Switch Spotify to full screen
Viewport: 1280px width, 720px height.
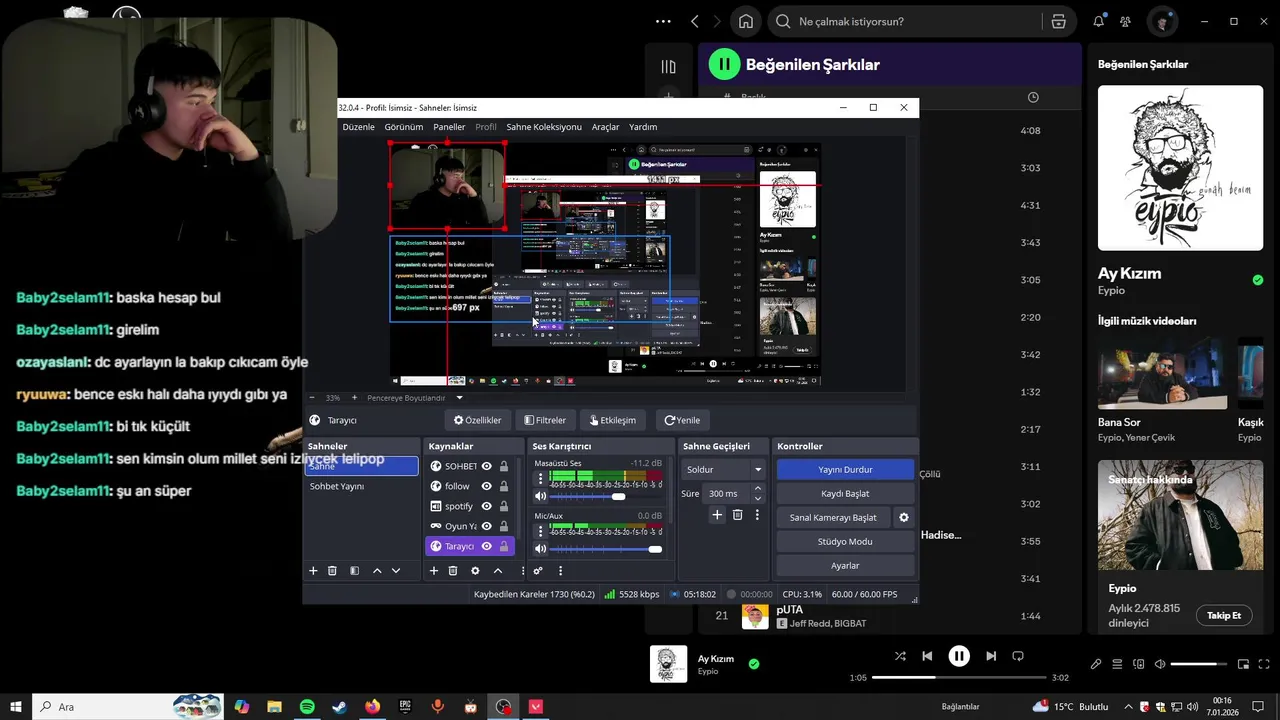click(x=1266, y=664)
